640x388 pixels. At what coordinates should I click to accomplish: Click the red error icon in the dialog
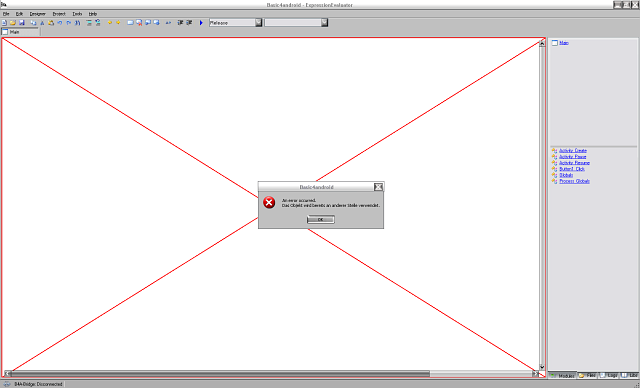coord(269,202)
